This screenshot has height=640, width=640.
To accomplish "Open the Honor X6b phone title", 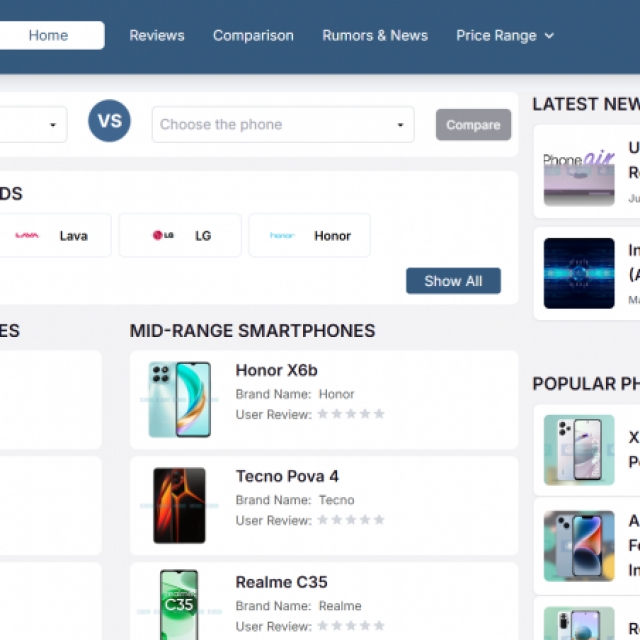I will [x=276, y=370].
